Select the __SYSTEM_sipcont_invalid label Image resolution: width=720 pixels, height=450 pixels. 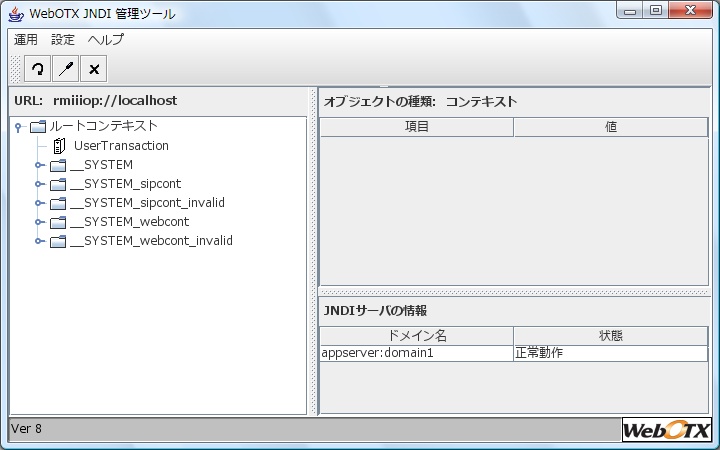(147, 202)
